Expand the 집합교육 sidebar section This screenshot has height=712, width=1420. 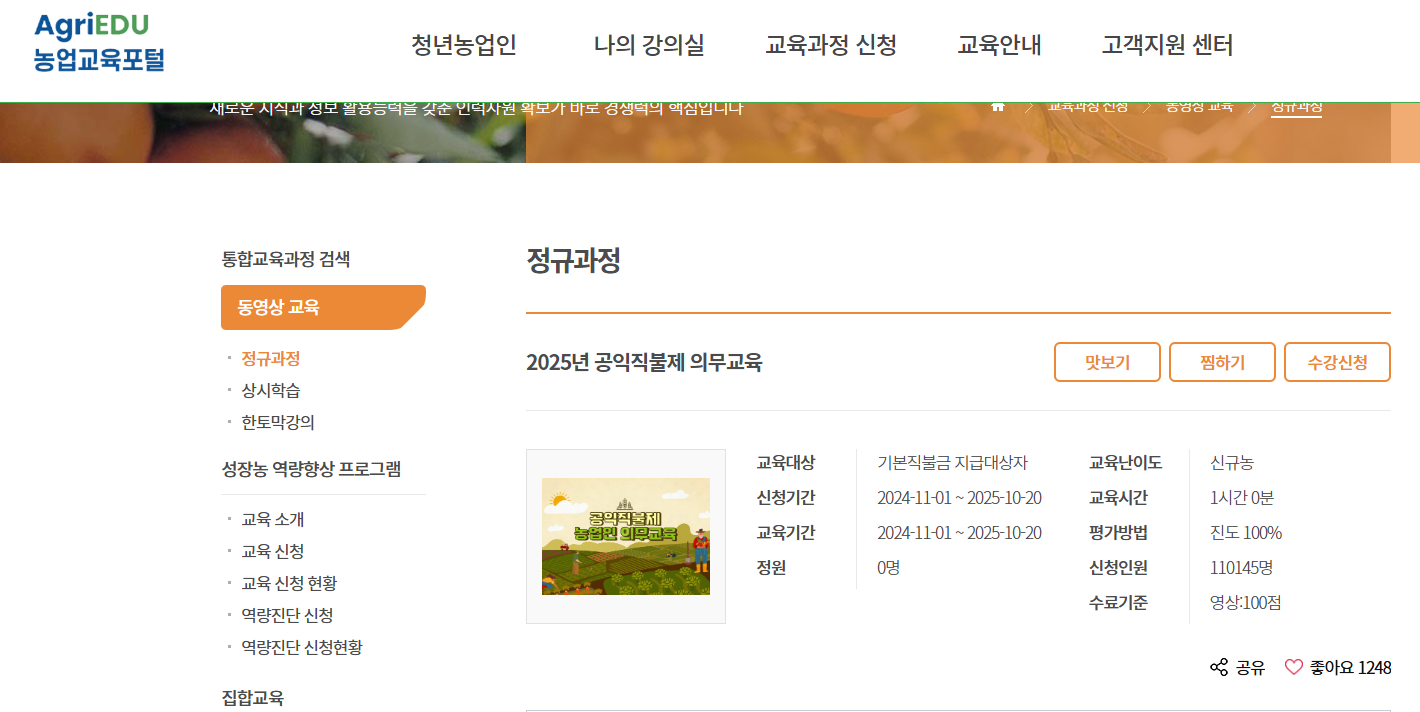[x=249, y=700]
